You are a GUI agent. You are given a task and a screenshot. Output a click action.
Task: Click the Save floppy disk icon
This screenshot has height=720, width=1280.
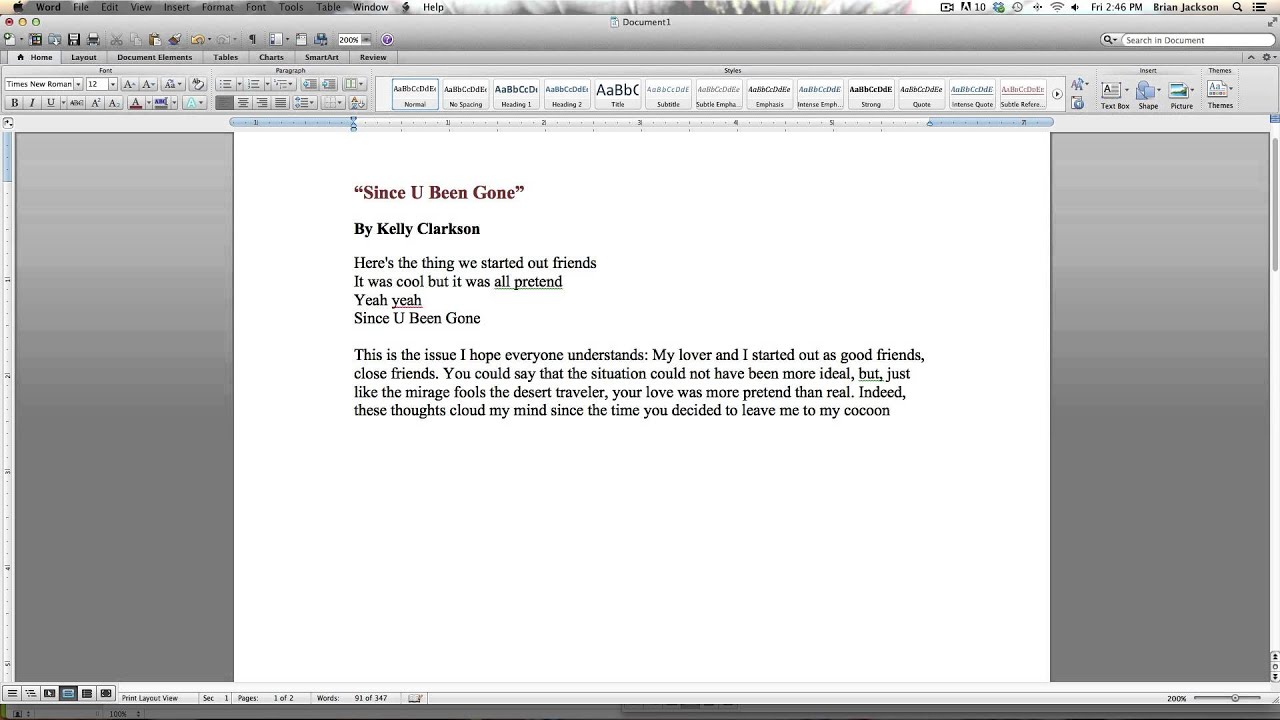pos(74,40)
